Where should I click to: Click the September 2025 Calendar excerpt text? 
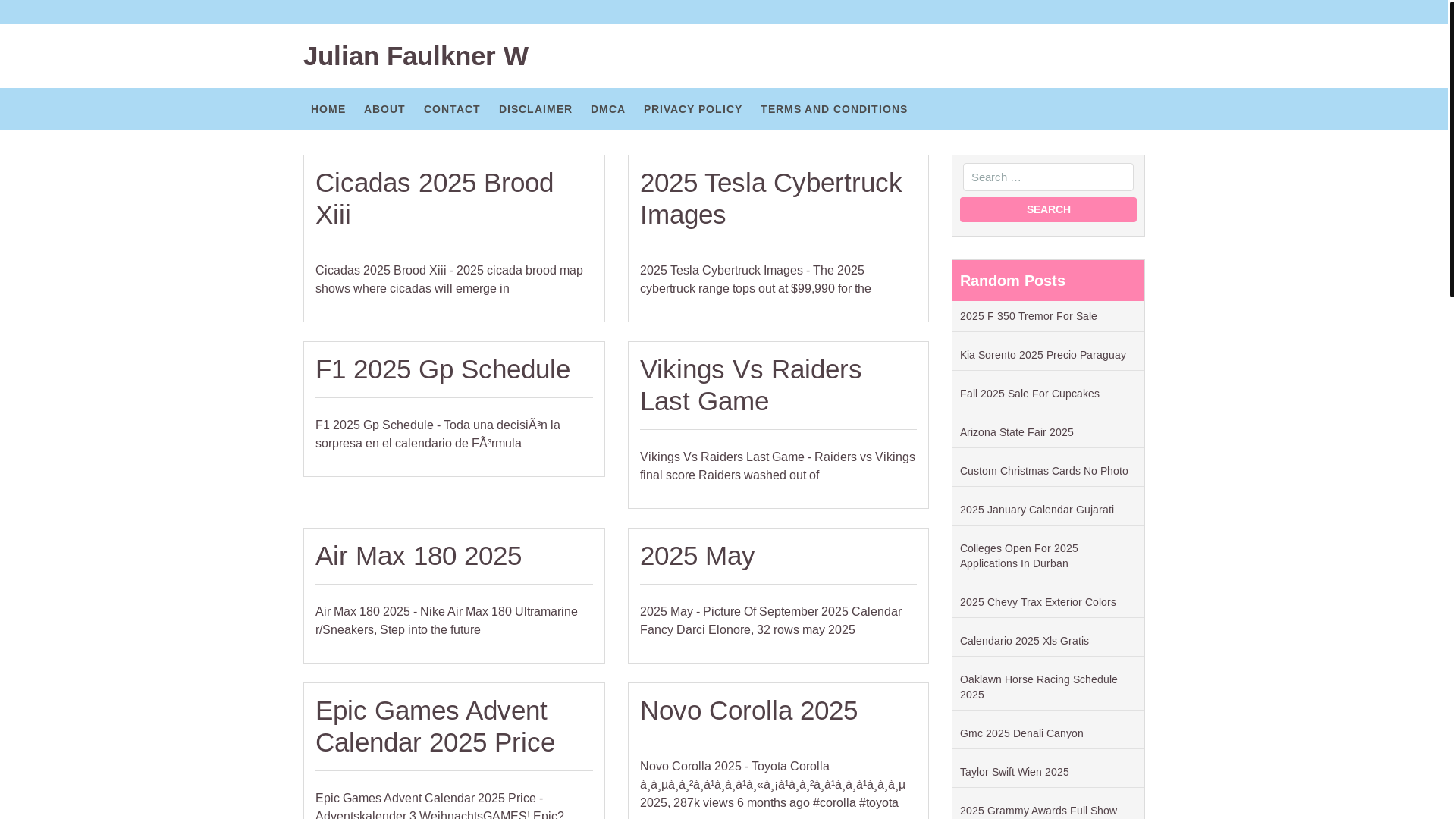click(770, 621)
